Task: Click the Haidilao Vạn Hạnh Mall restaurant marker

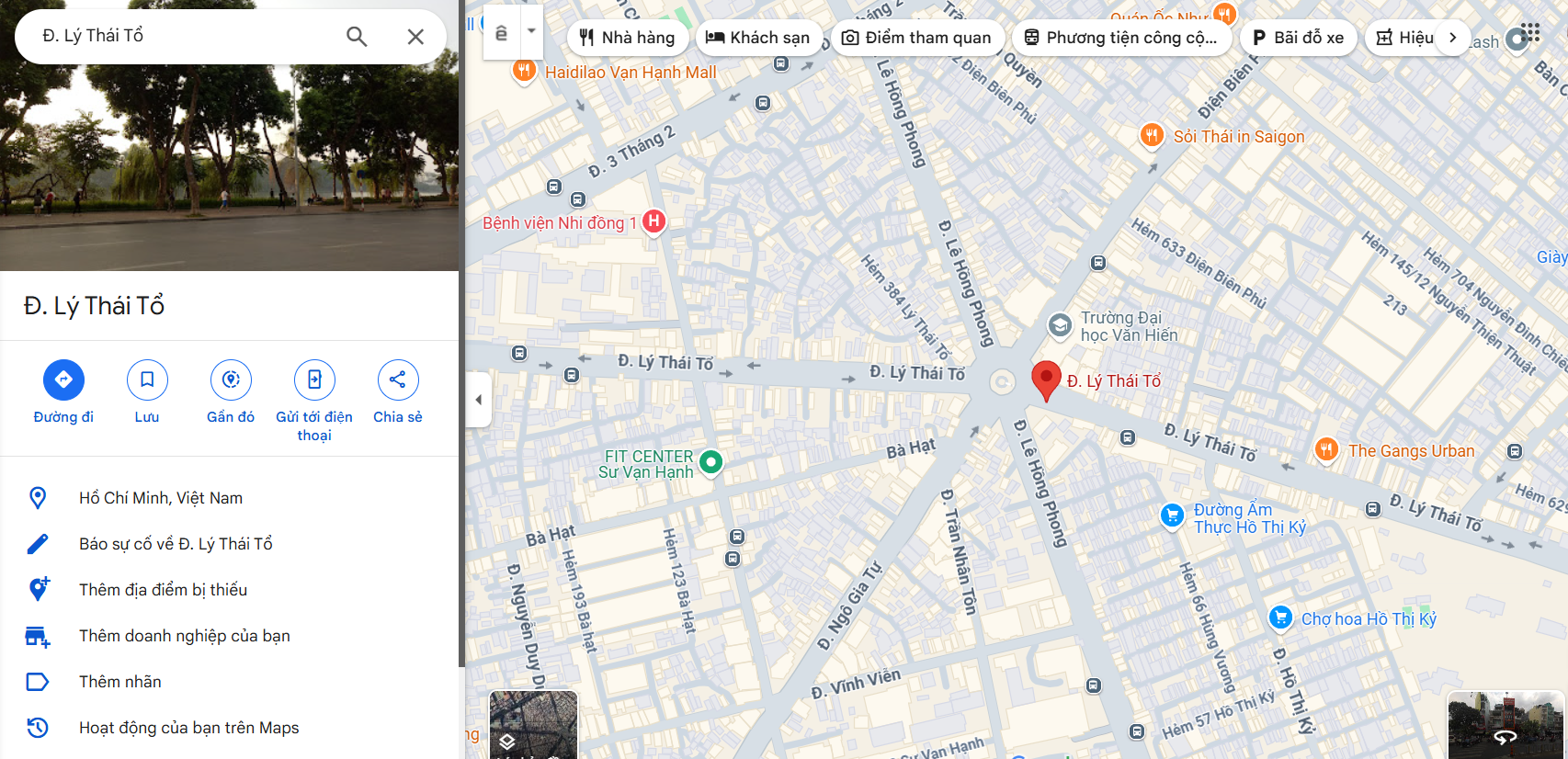Action: [524, 70]
